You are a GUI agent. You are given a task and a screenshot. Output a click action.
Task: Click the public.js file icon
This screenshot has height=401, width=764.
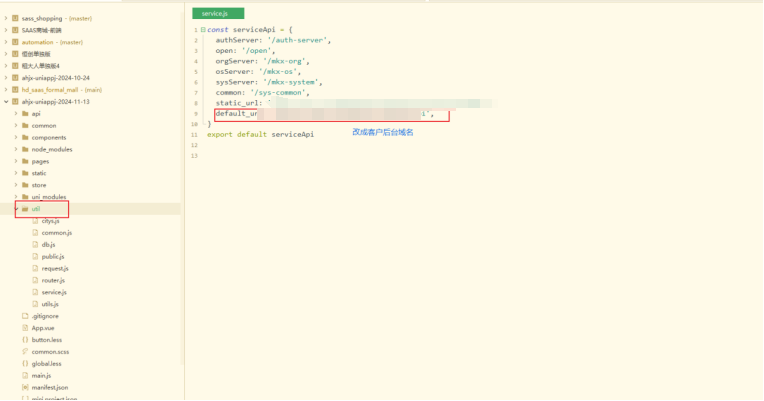coord(35,256)
